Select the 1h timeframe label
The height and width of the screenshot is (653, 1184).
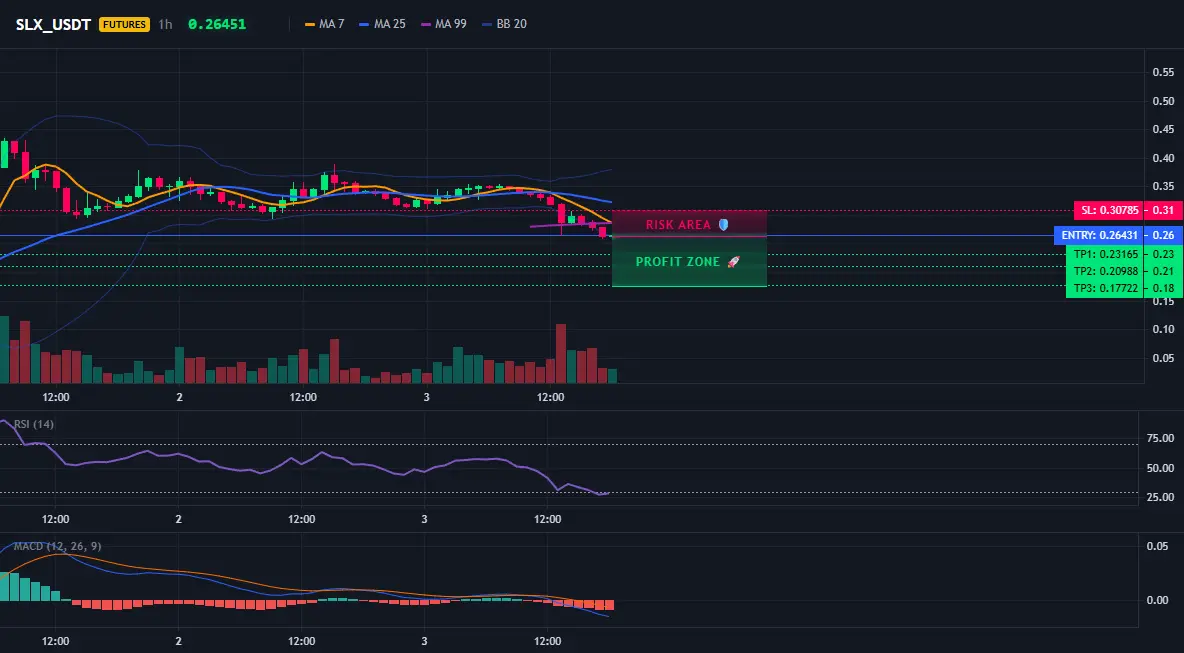coord(165,24)
